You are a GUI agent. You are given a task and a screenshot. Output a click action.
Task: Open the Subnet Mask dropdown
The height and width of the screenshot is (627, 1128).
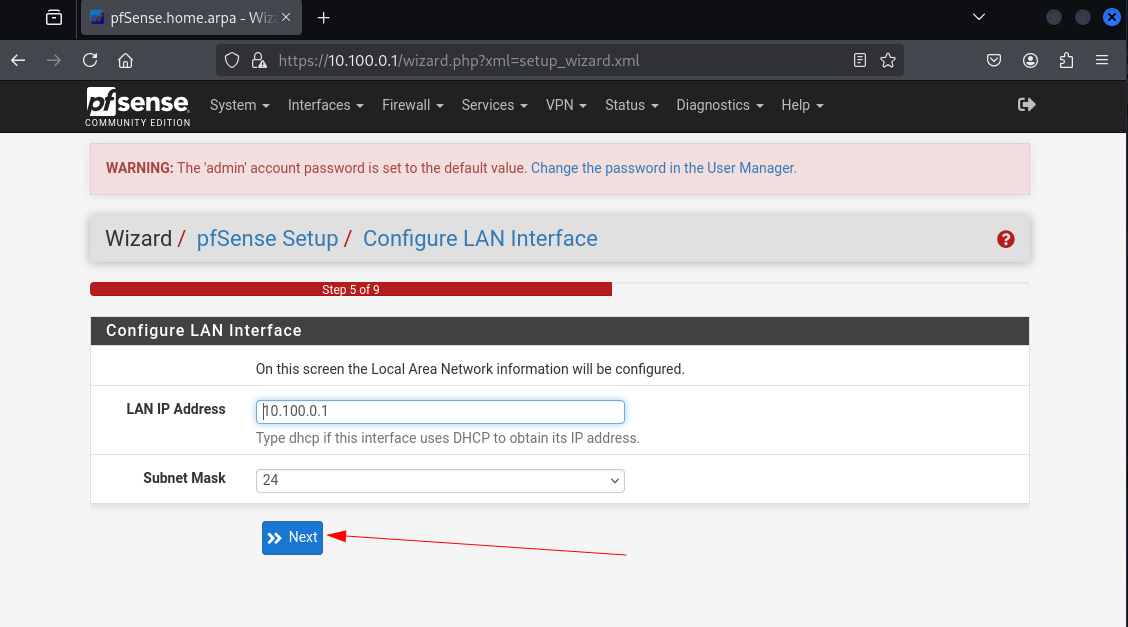440,480
